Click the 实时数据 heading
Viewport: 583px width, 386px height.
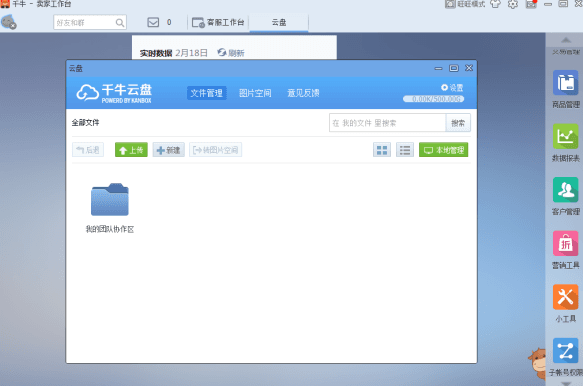156,53
